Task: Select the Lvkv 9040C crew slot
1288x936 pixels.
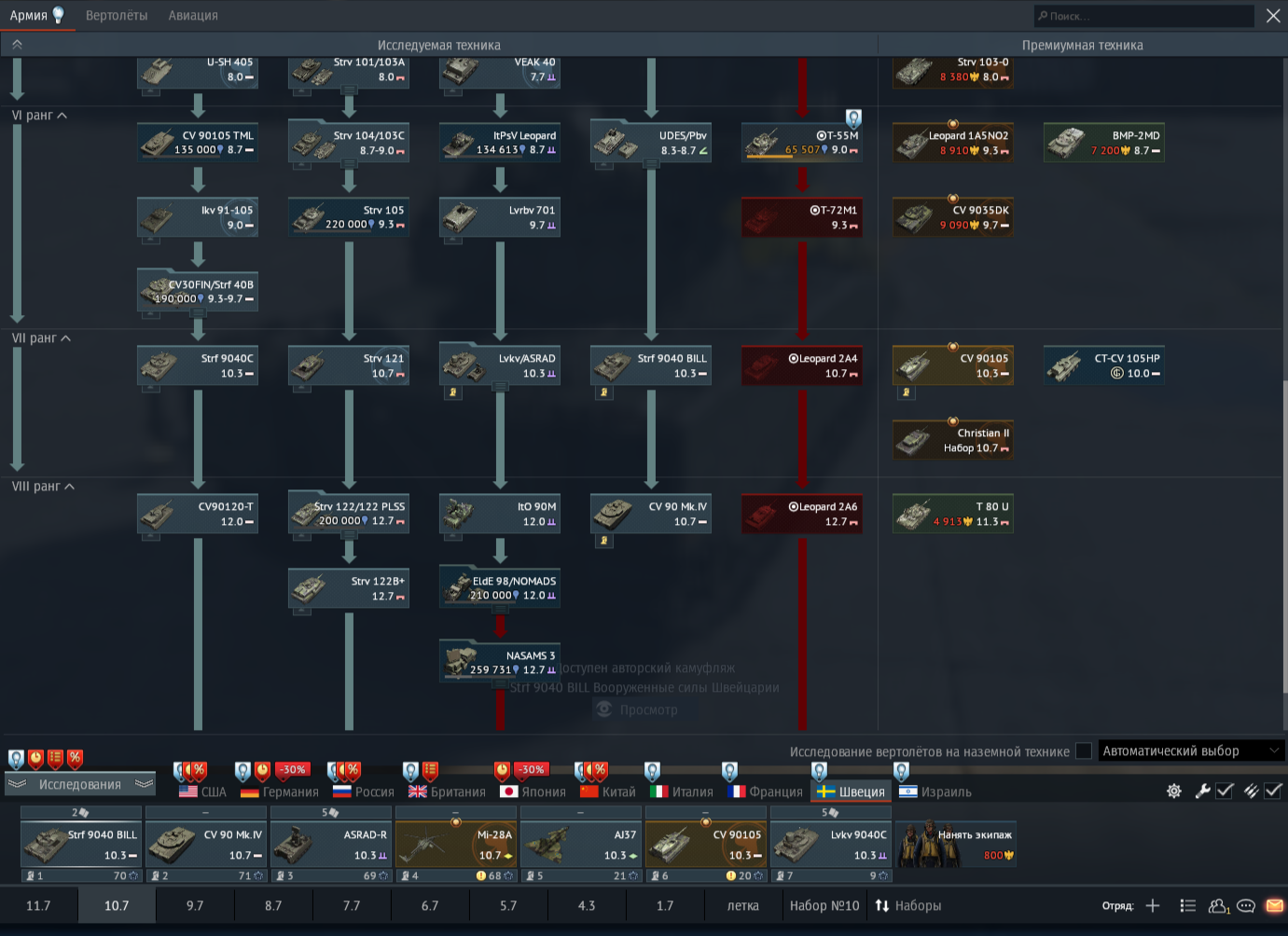Action: pos(831,844)
